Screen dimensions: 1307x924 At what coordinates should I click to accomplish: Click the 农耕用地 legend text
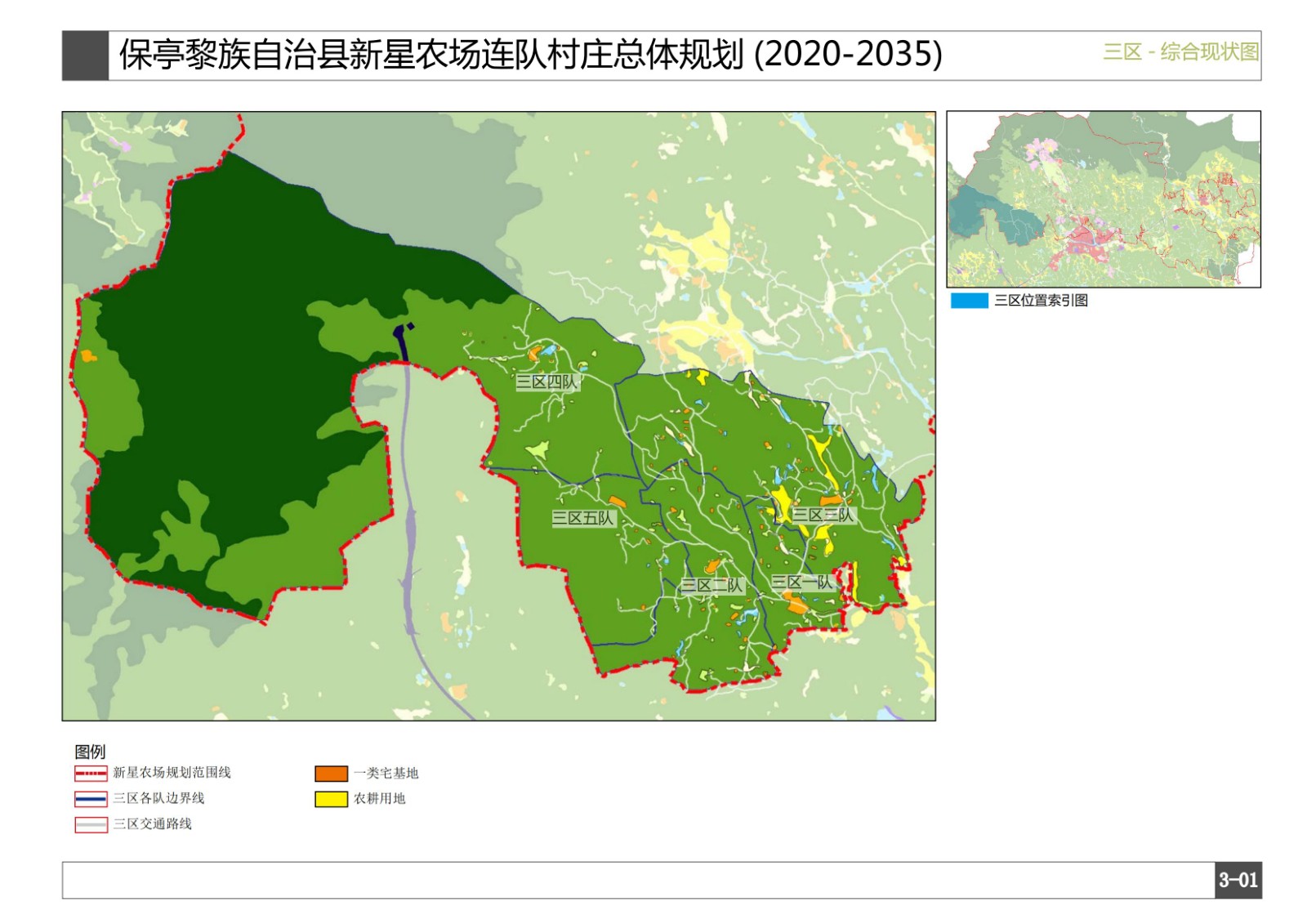380,798
